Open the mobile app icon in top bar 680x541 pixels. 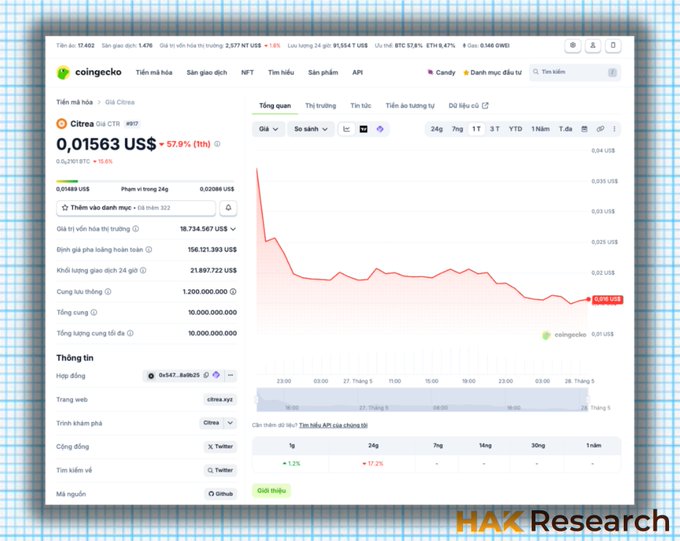click(613, 46)
